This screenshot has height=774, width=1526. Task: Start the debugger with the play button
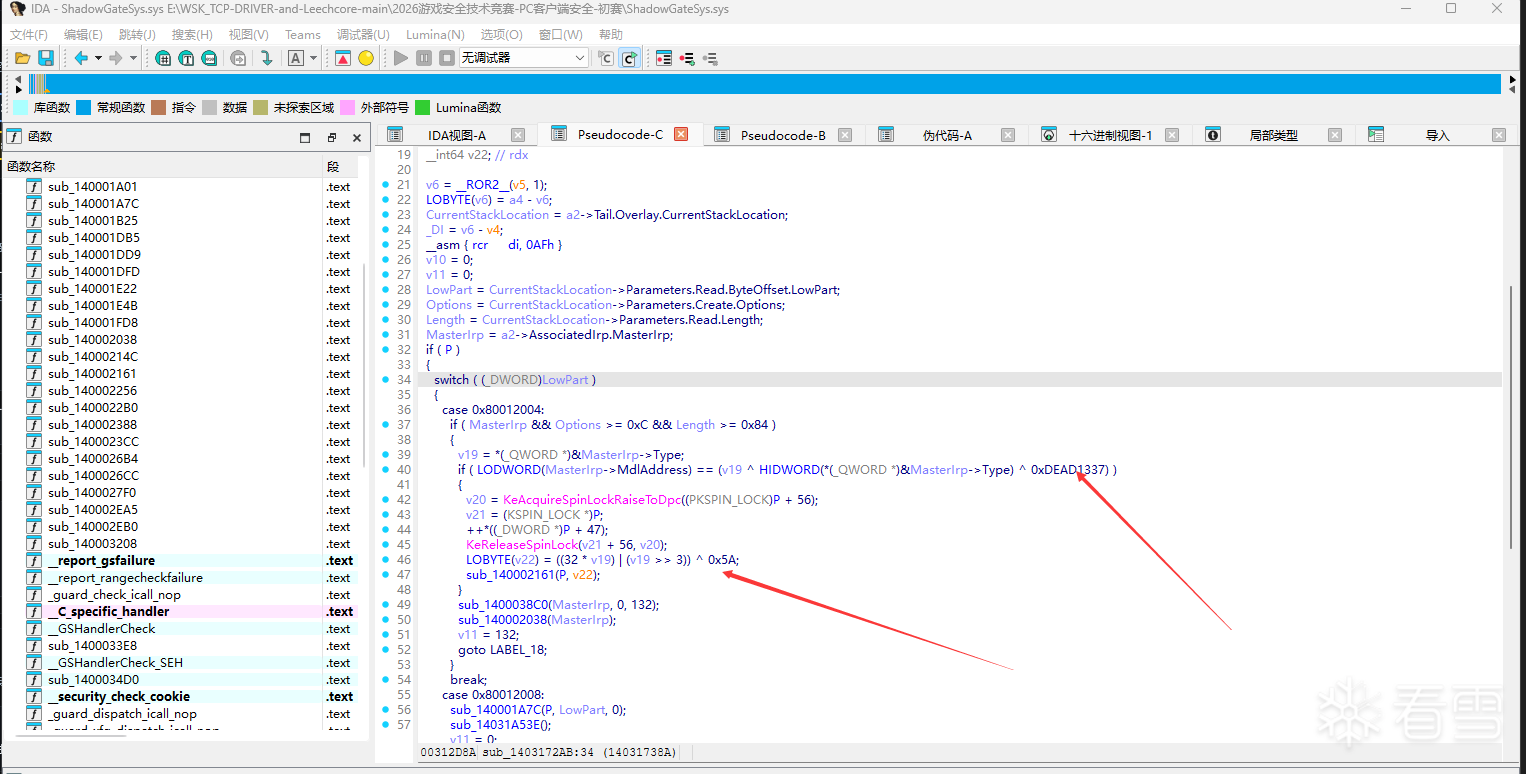(401, 58)
